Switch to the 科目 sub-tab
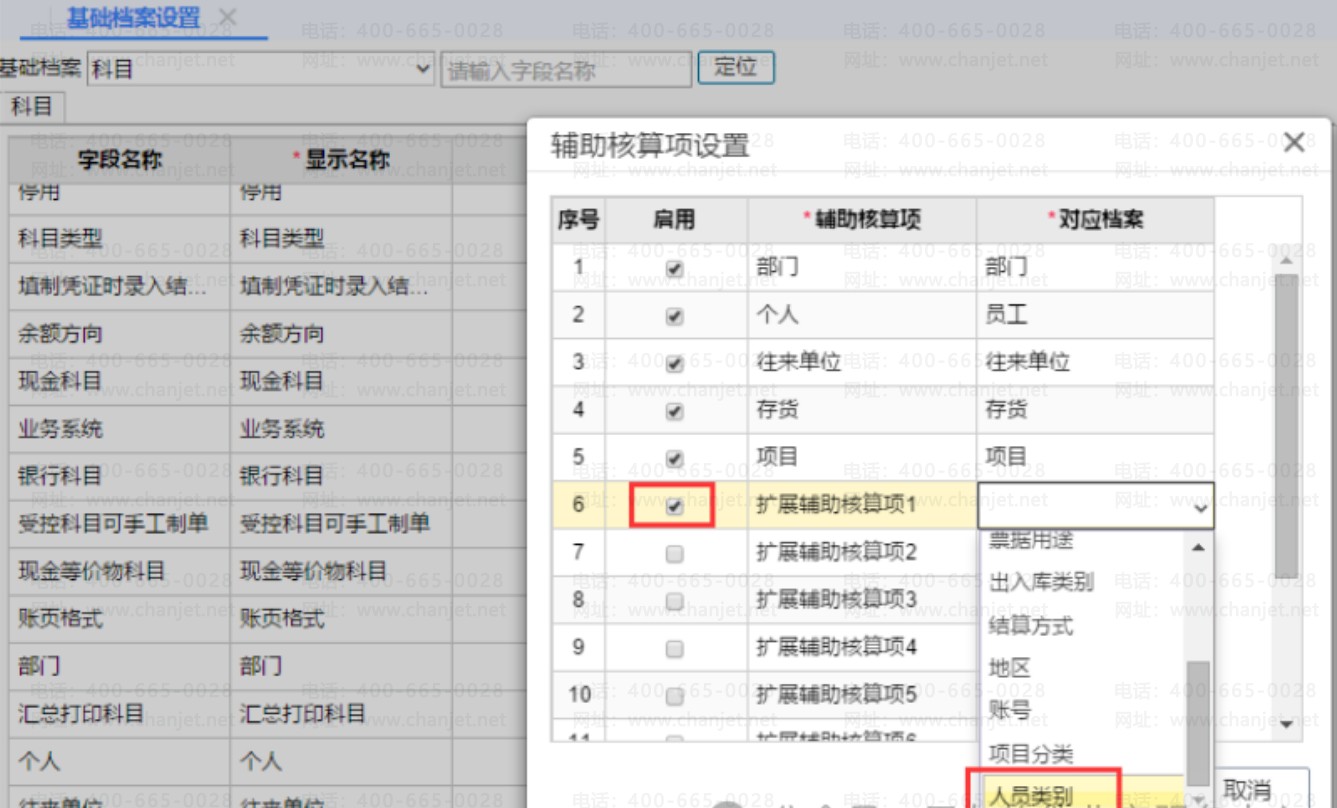 (31, 105)
